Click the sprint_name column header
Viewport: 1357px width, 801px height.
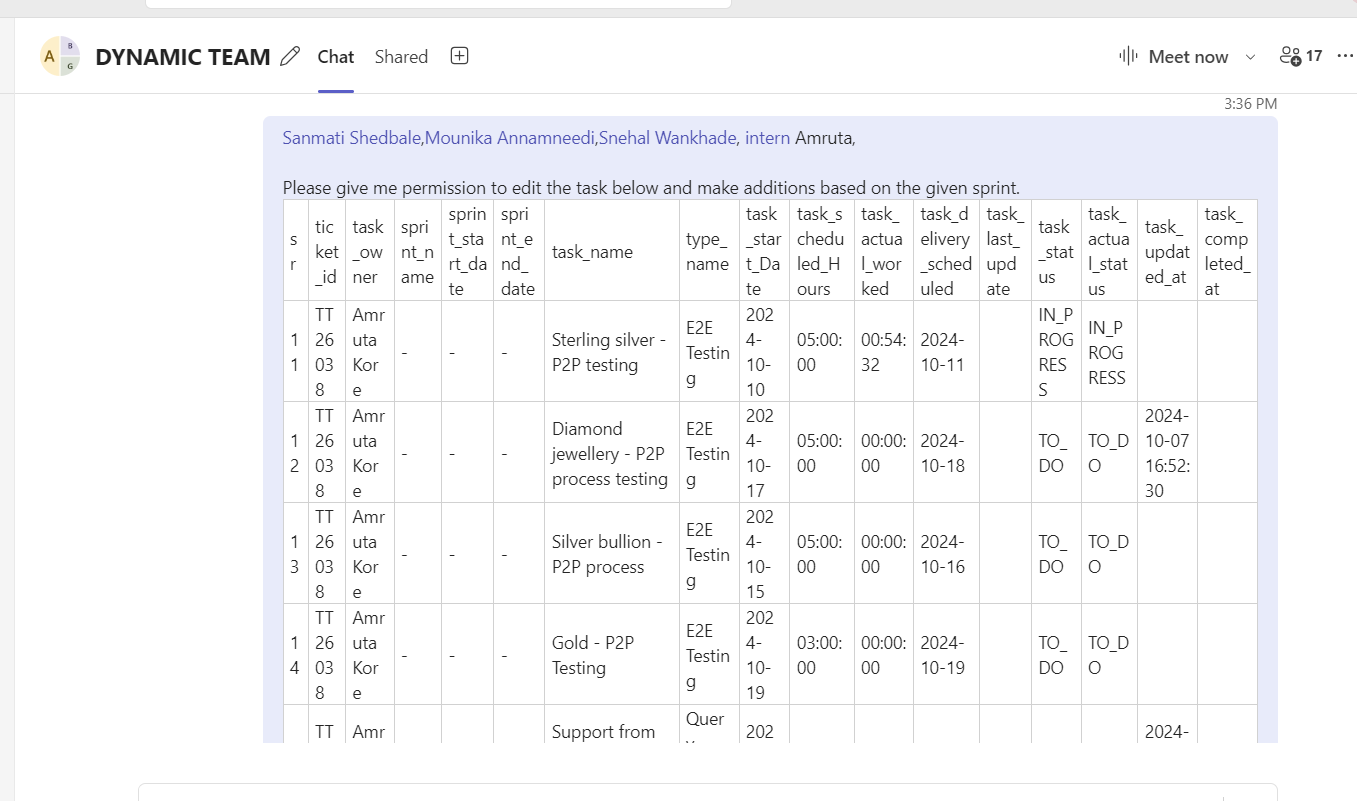417,252
